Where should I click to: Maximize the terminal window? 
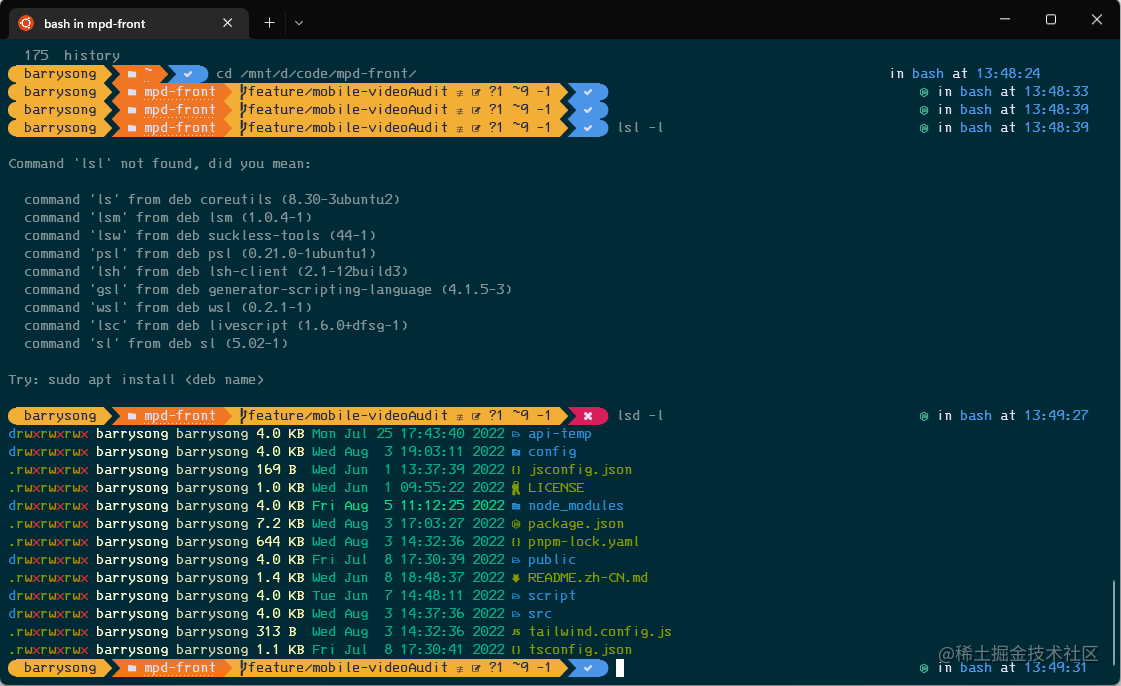point(1051,19)
